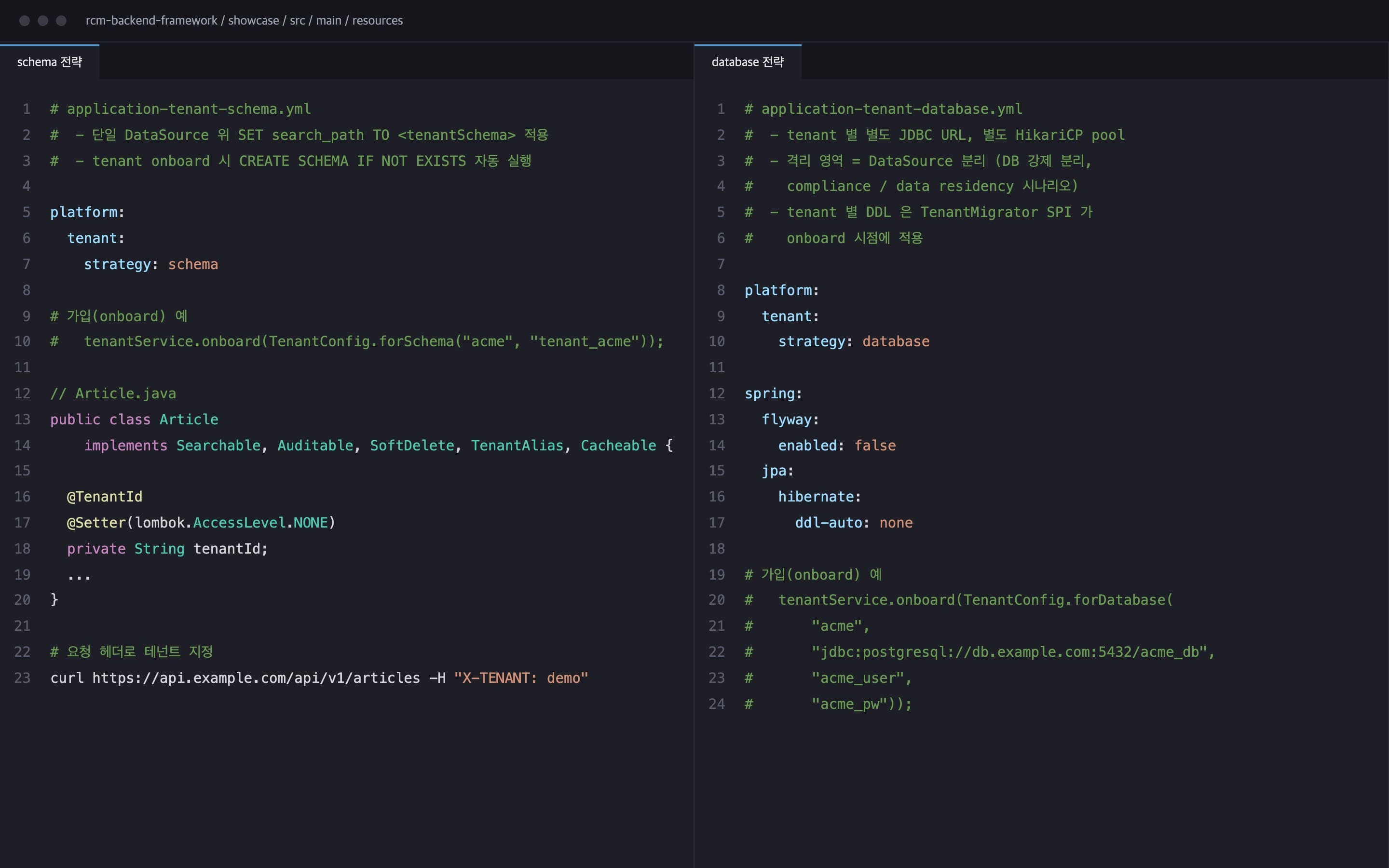Viewport: 1389px width, 868px height.
Task: Click the 'flyway:' key
Action: coord(790,420)
